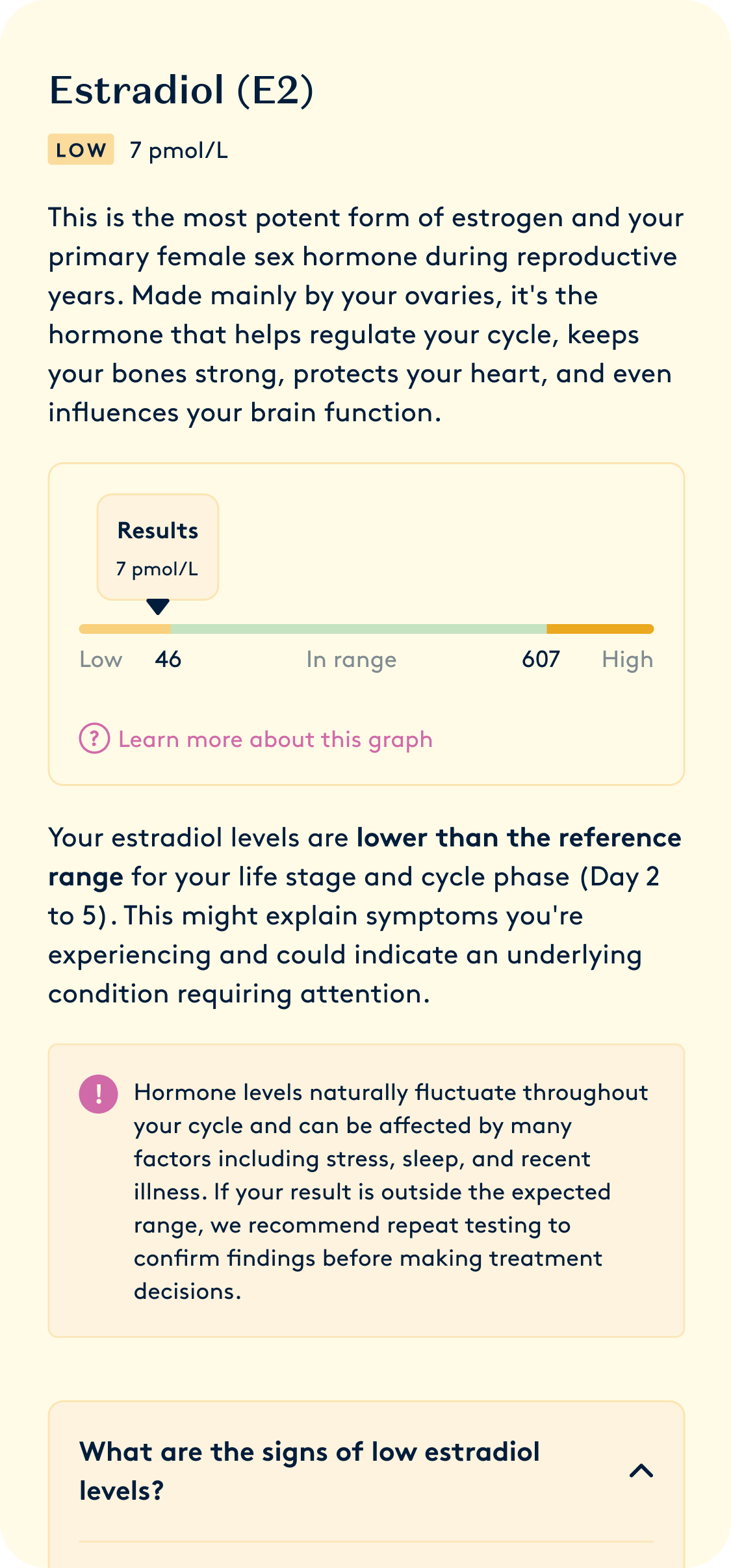731x1568 pixels.
Task: Open Learn more about this graph
Action: pyautogui.click(x=274, y=738)
